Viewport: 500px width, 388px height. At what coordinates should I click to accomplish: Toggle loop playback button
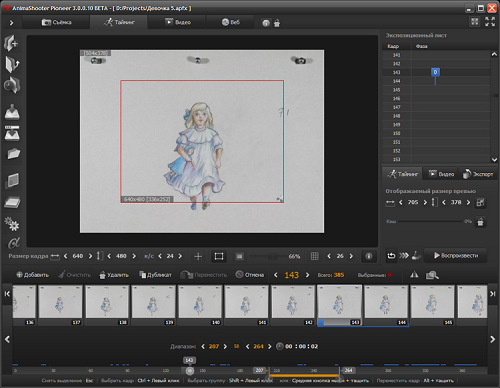coord(391,256)
